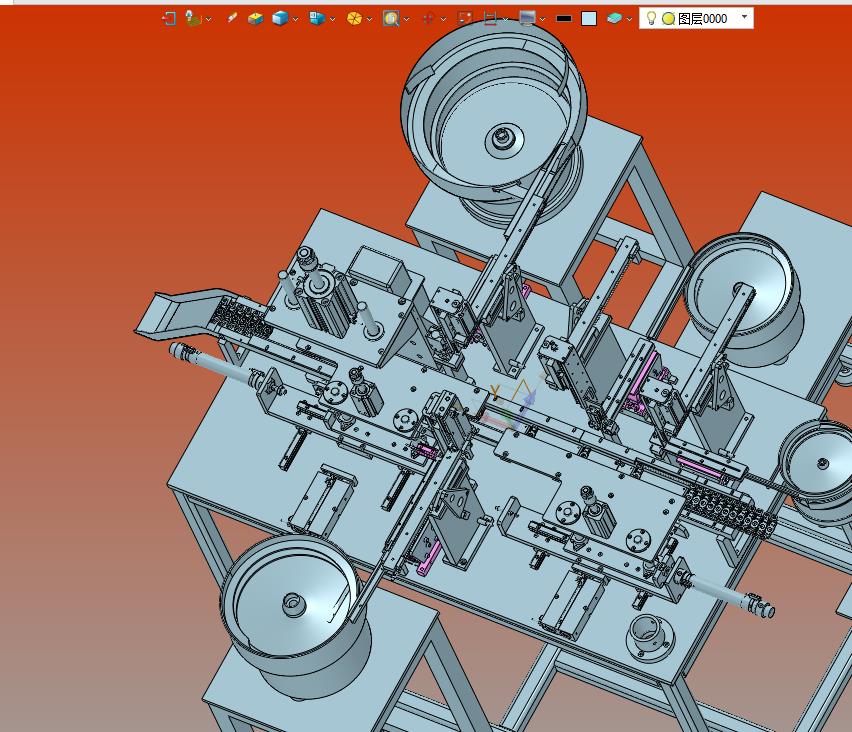The width and height of the screenshot is (852, 732).
Task: Expand arrow next to shaded cube icon
Action: click(x=296, y=20)
